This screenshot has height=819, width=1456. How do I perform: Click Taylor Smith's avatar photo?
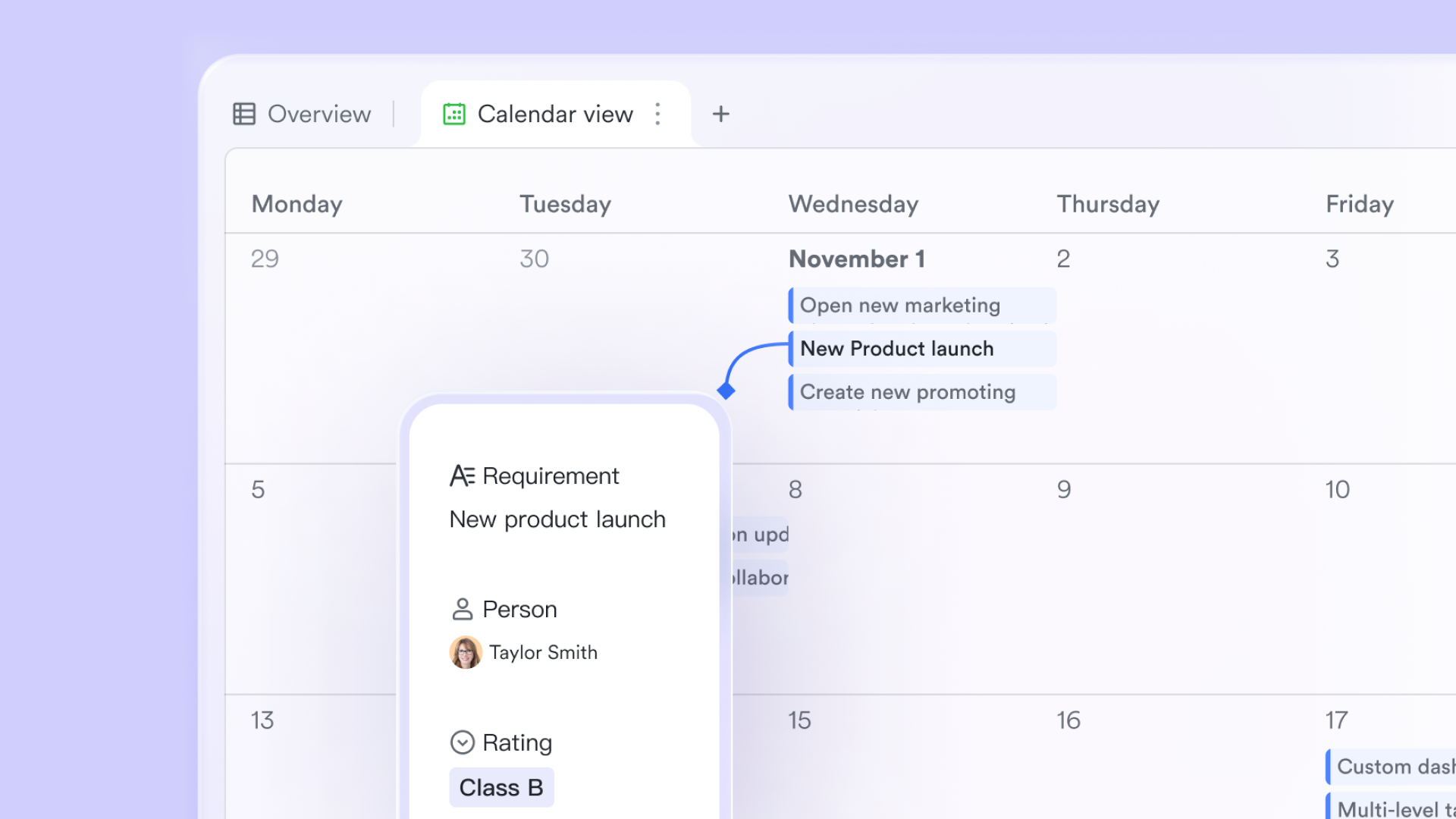click(x=466, y=652)
